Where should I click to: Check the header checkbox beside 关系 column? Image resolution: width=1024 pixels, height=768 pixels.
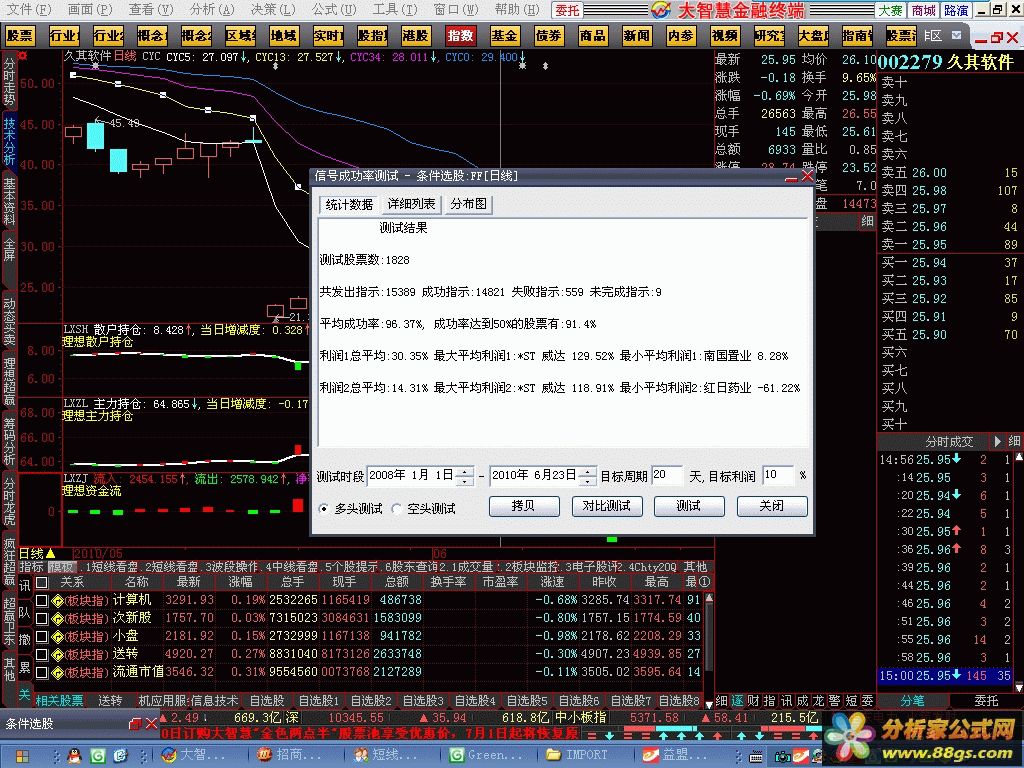tap(42, 582)
